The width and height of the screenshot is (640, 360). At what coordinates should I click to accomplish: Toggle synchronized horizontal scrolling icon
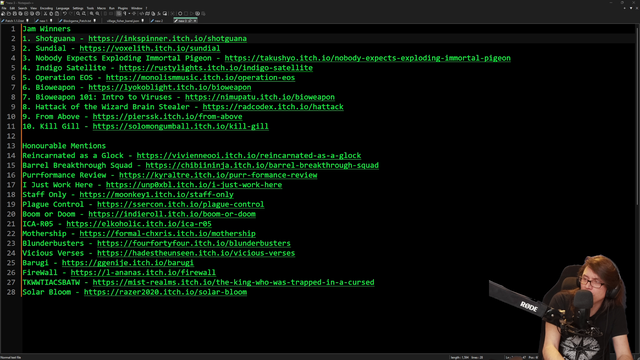tap(111, 13)
